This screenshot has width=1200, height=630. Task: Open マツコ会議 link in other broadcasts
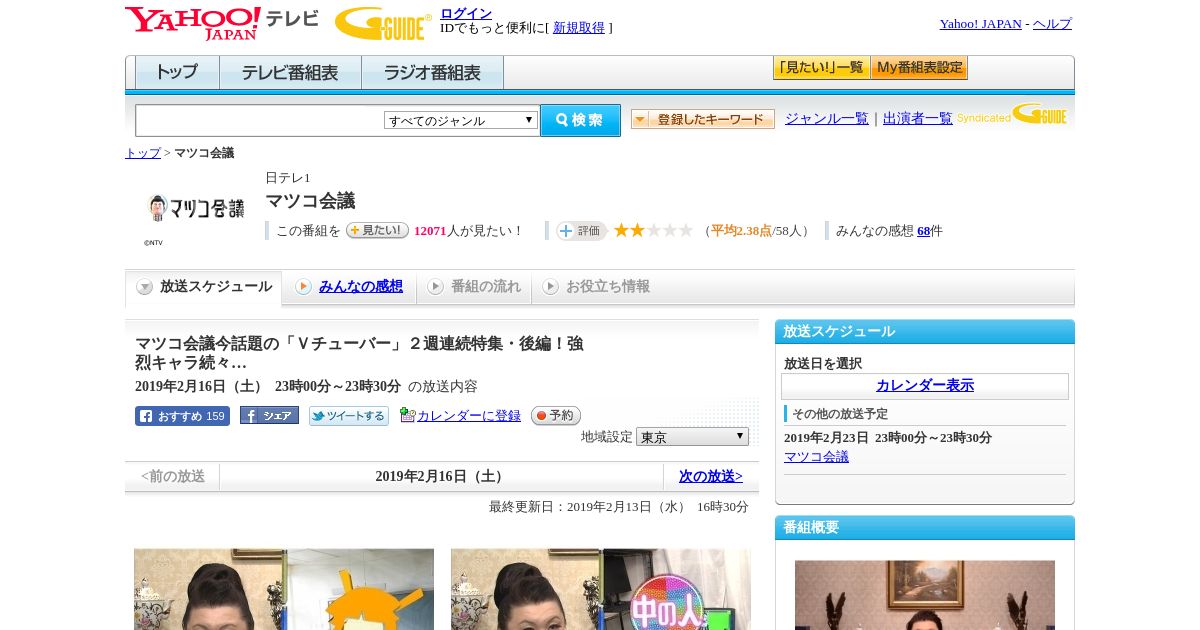pos(816,457)
